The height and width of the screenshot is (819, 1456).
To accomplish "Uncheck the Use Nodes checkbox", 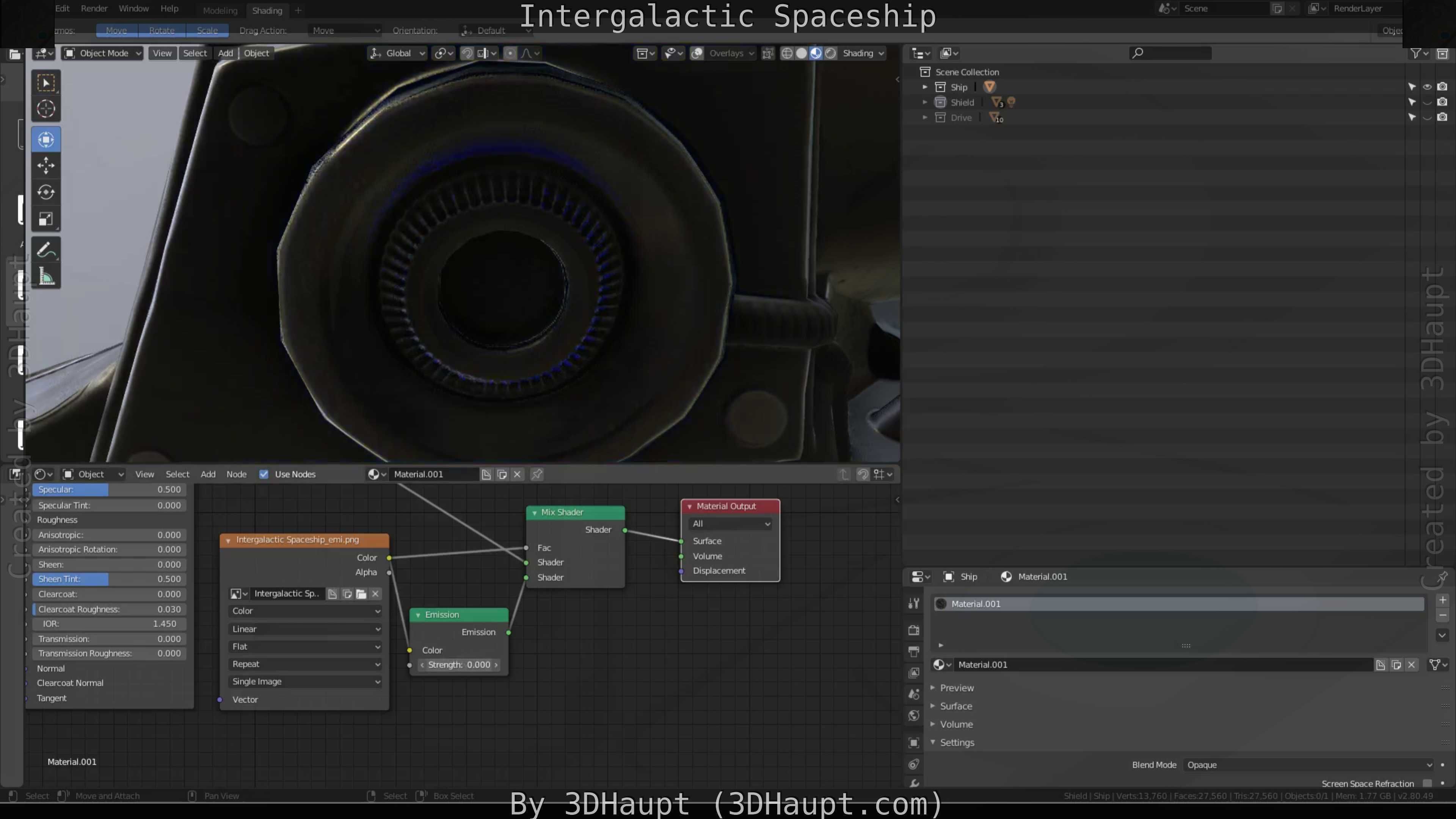I will click(x=264, y=474).
